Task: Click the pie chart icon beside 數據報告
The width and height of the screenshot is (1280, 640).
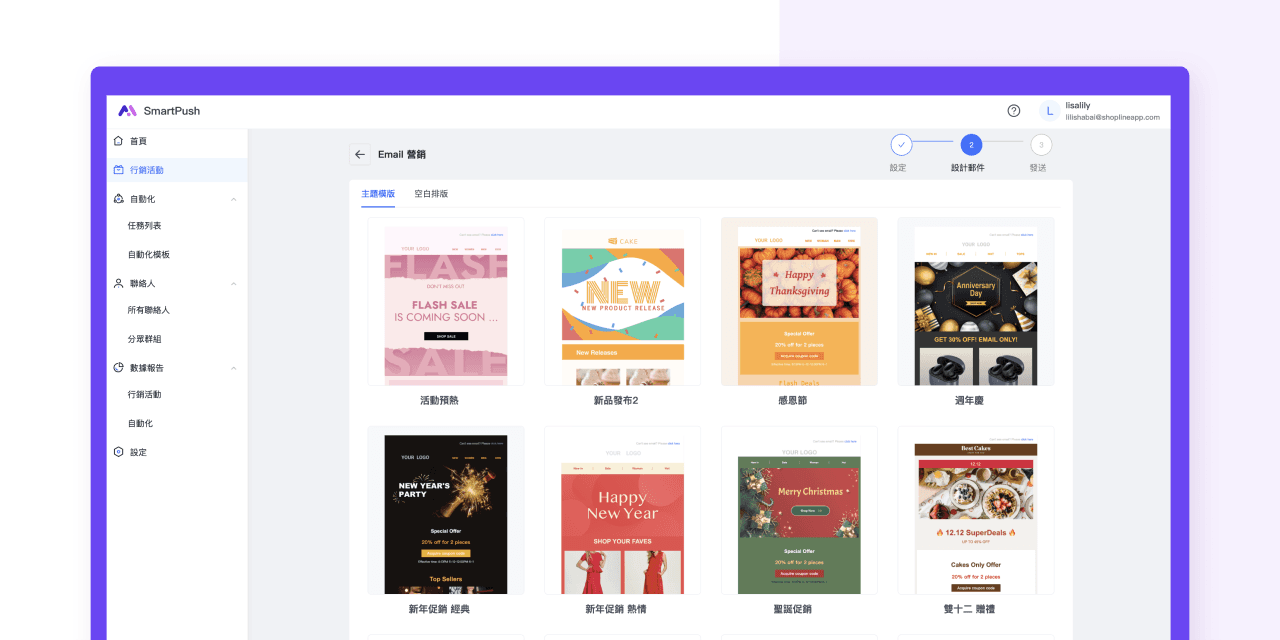Action: click(119, 368)
